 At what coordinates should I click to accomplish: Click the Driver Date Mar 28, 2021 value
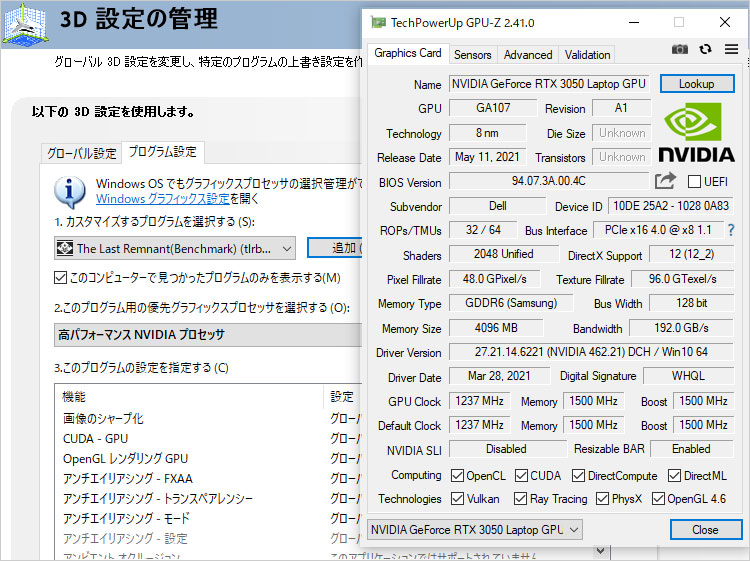499,376
